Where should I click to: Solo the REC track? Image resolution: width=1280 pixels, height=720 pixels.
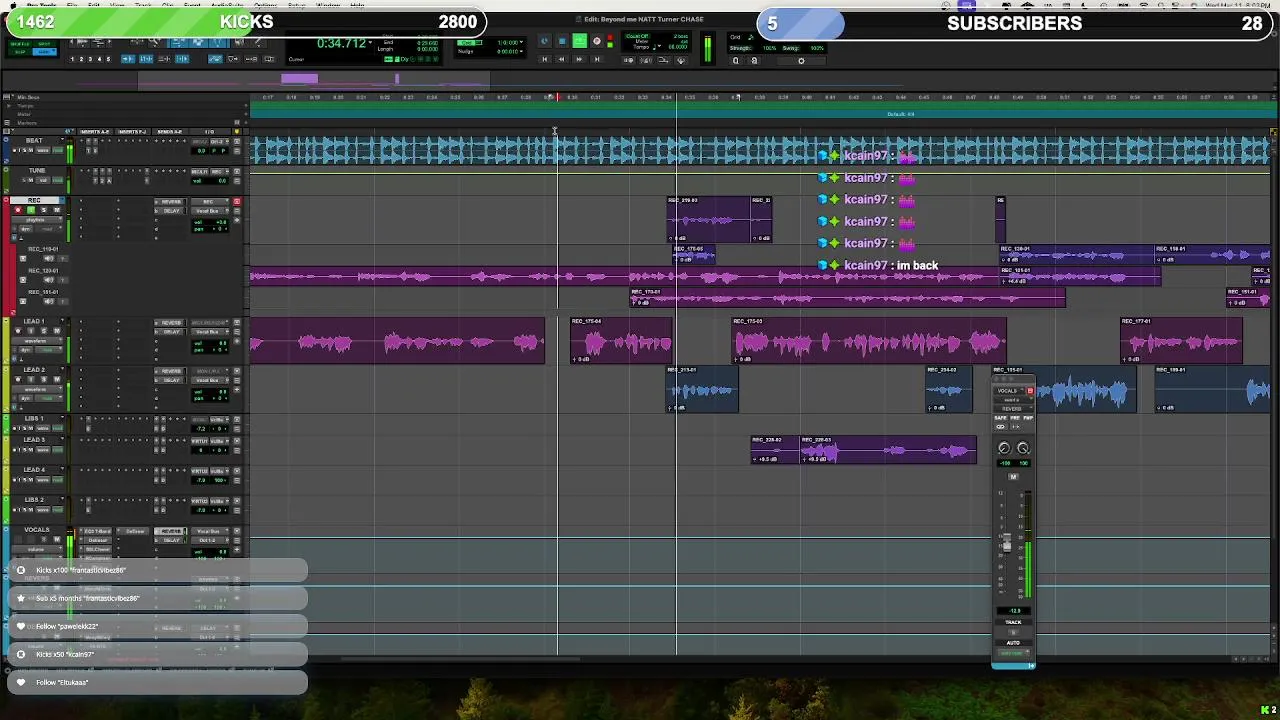pyautogui.click(x=44, y=210)
